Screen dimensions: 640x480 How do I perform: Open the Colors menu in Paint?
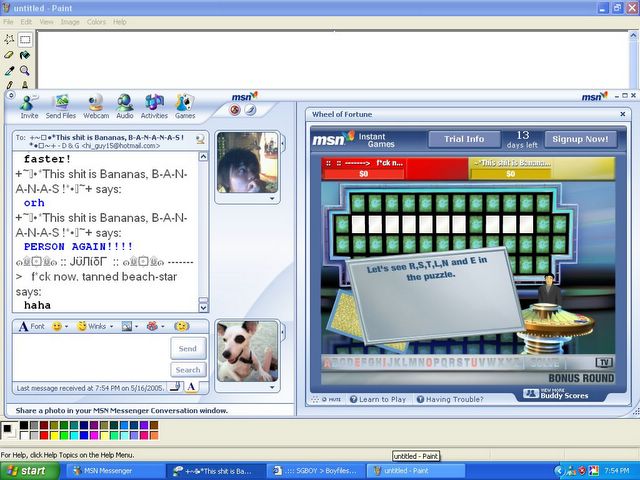pyautogui.click(x=96, y=22)
